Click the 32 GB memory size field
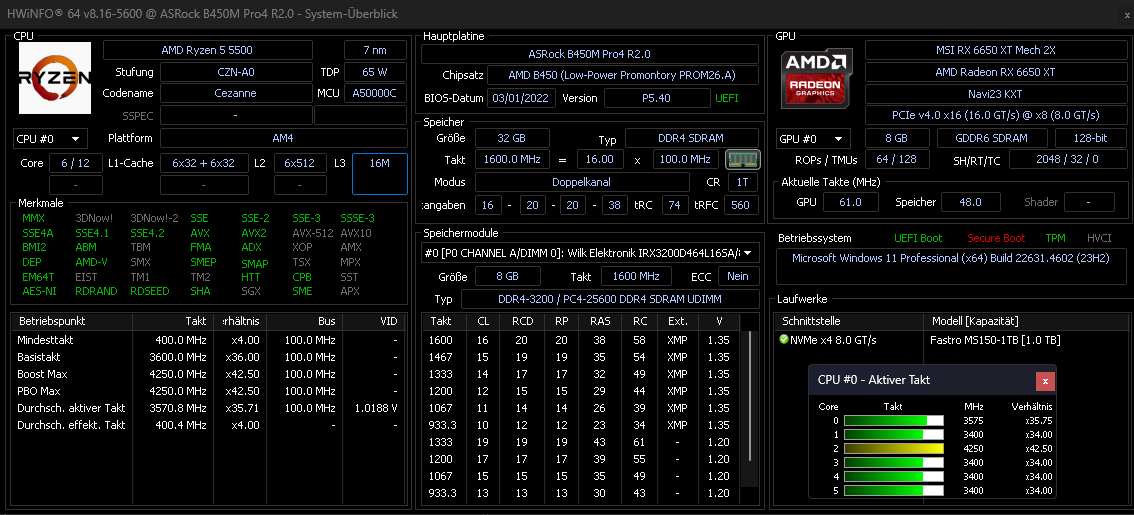Screen dimensions: 1134x515 [x=512, y=138]
